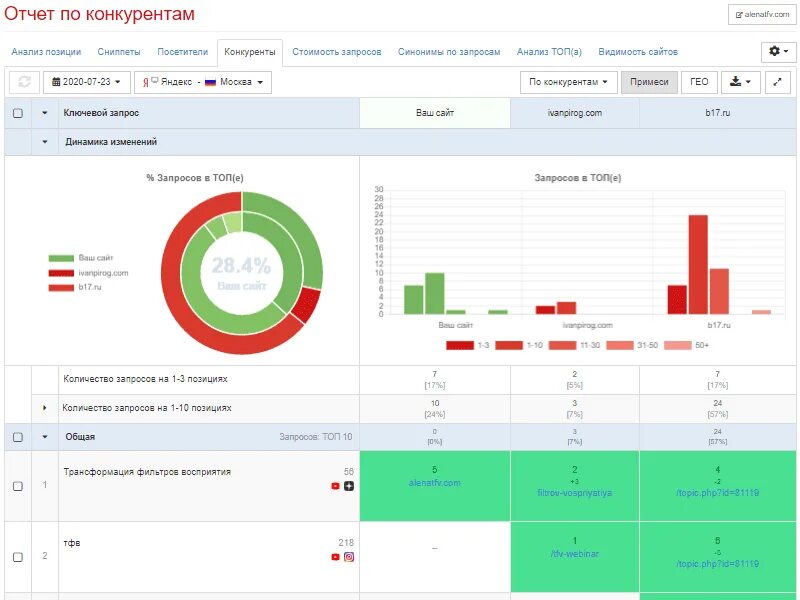Open topic.php link in тфв row
The height and width of the screenshot is (600, 800).
click(717, 564)
